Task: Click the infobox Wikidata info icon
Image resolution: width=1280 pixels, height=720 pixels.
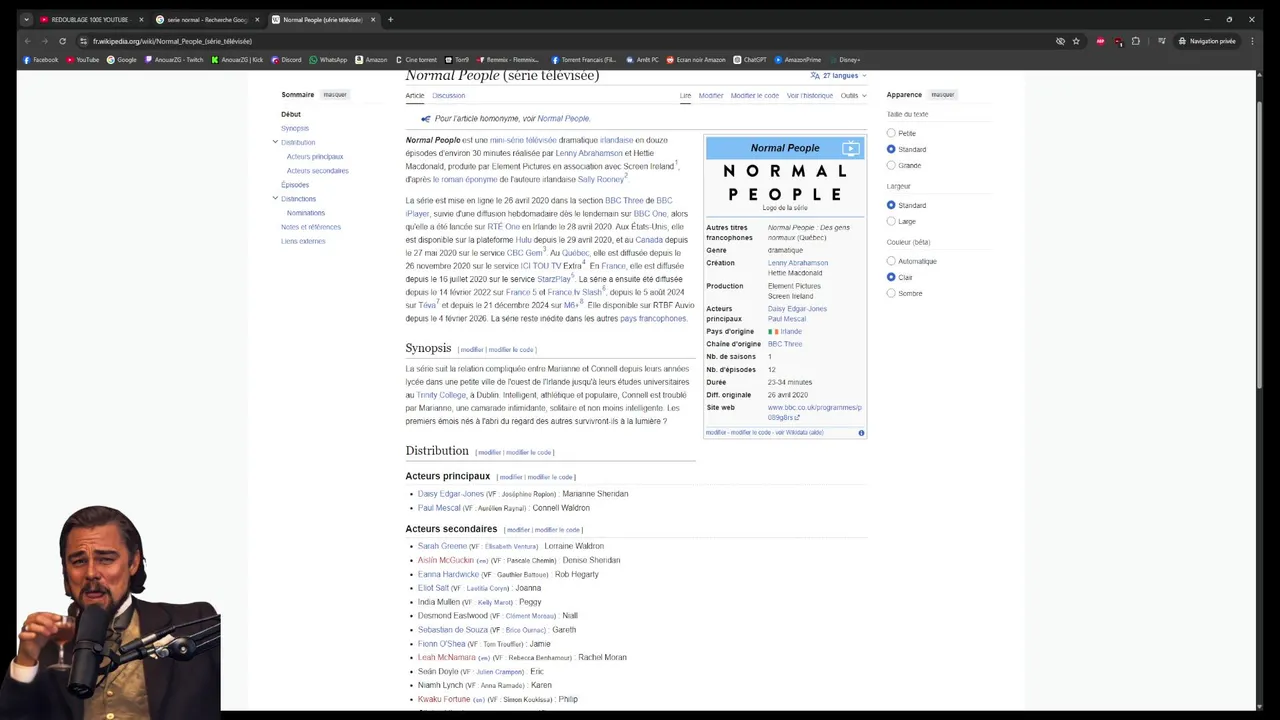Action: point(861,433)
